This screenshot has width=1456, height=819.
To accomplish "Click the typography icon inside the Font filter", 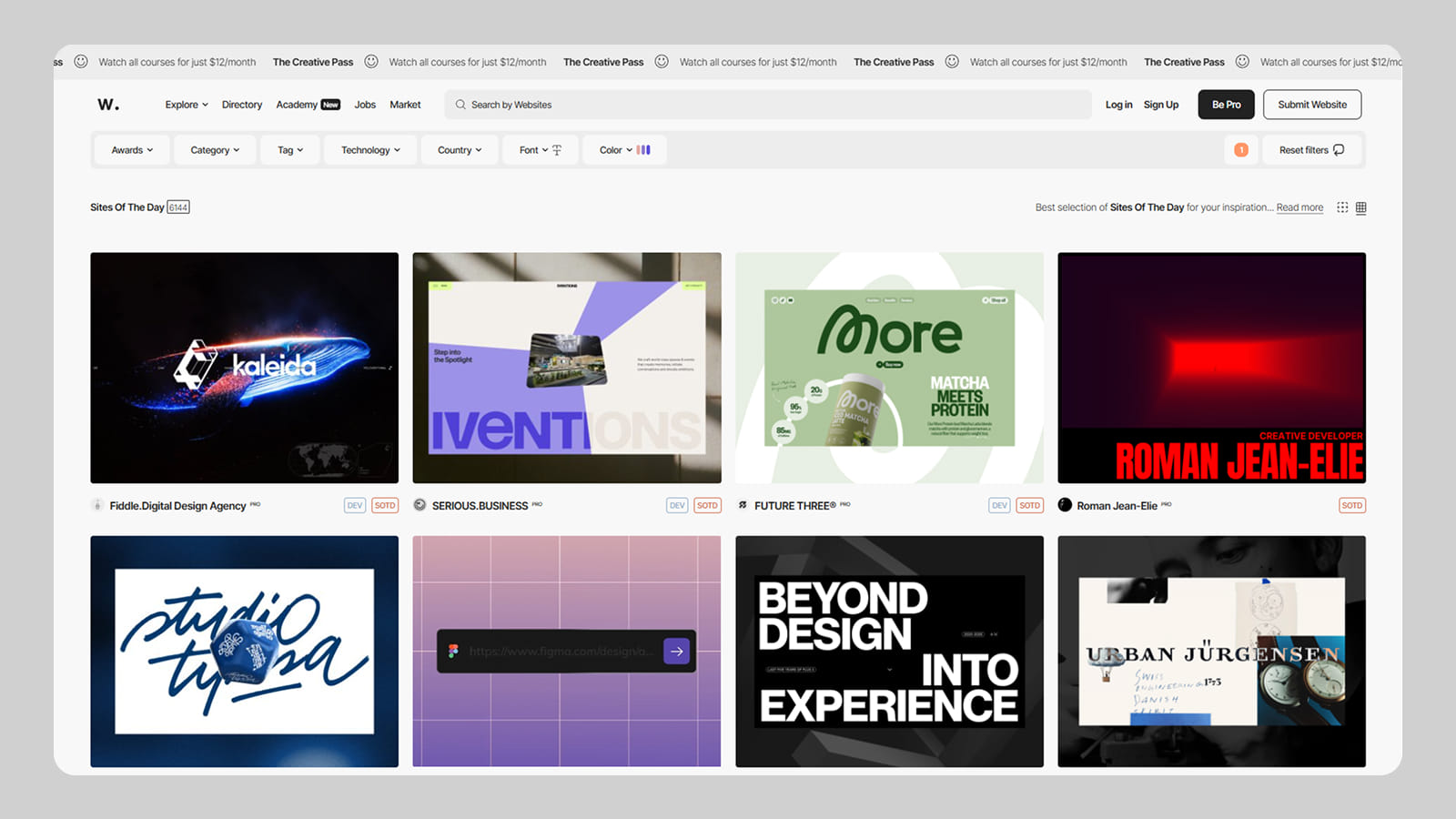I will tap(557, 149).
